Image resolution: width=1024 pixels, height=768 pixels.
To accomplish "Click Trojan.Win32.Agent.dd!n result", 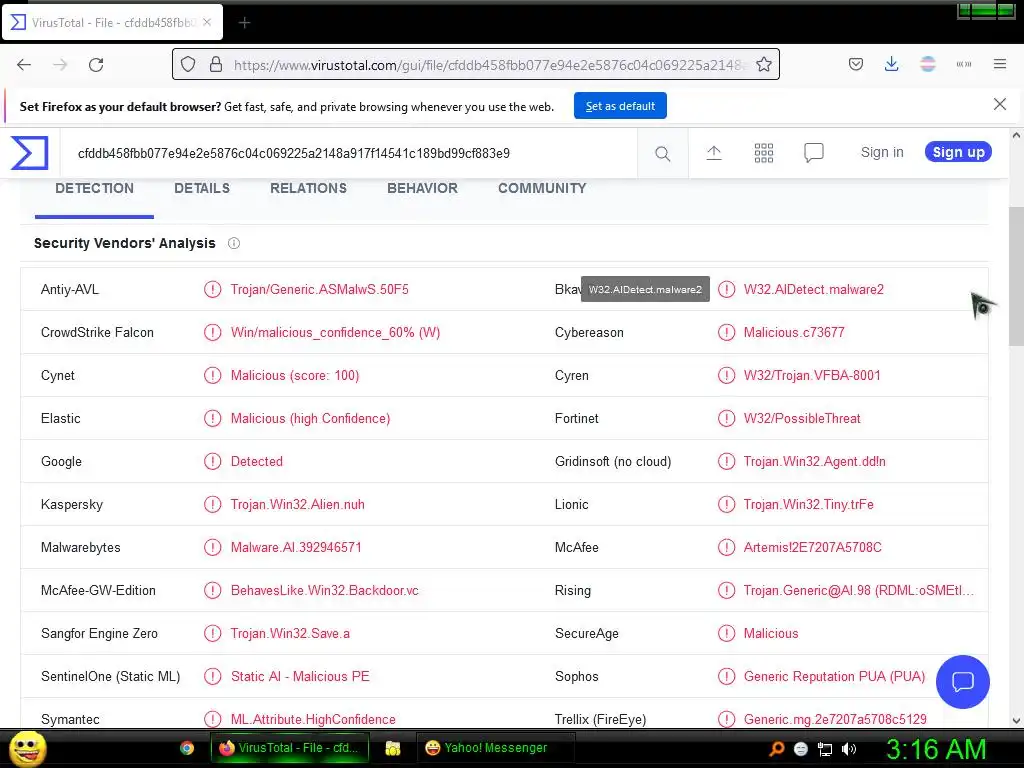I will 814,461.
